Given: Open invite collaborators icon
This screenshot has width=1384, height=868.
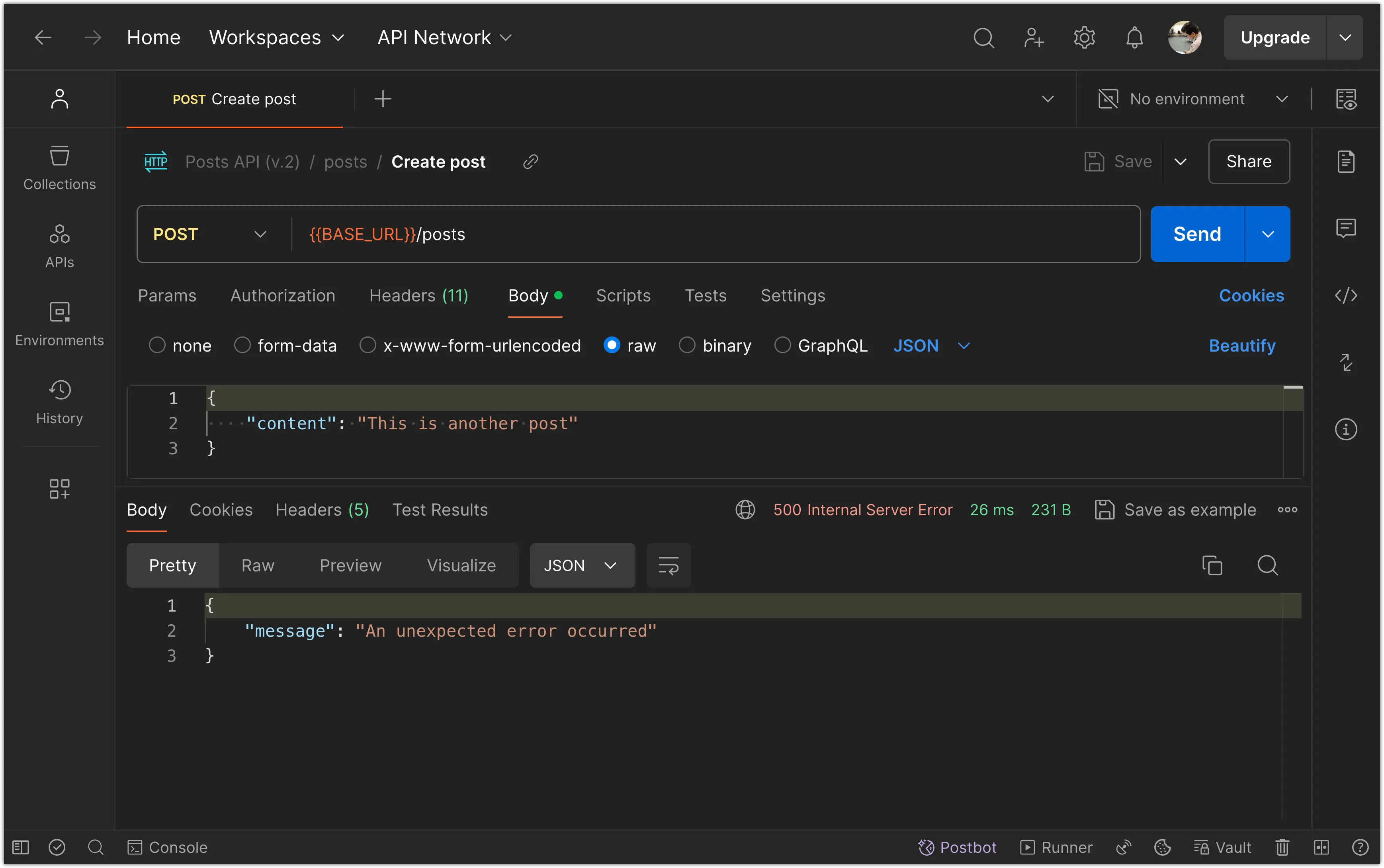Looking at the screenshot, I should pyautogui.click(x=1034, y=38).
